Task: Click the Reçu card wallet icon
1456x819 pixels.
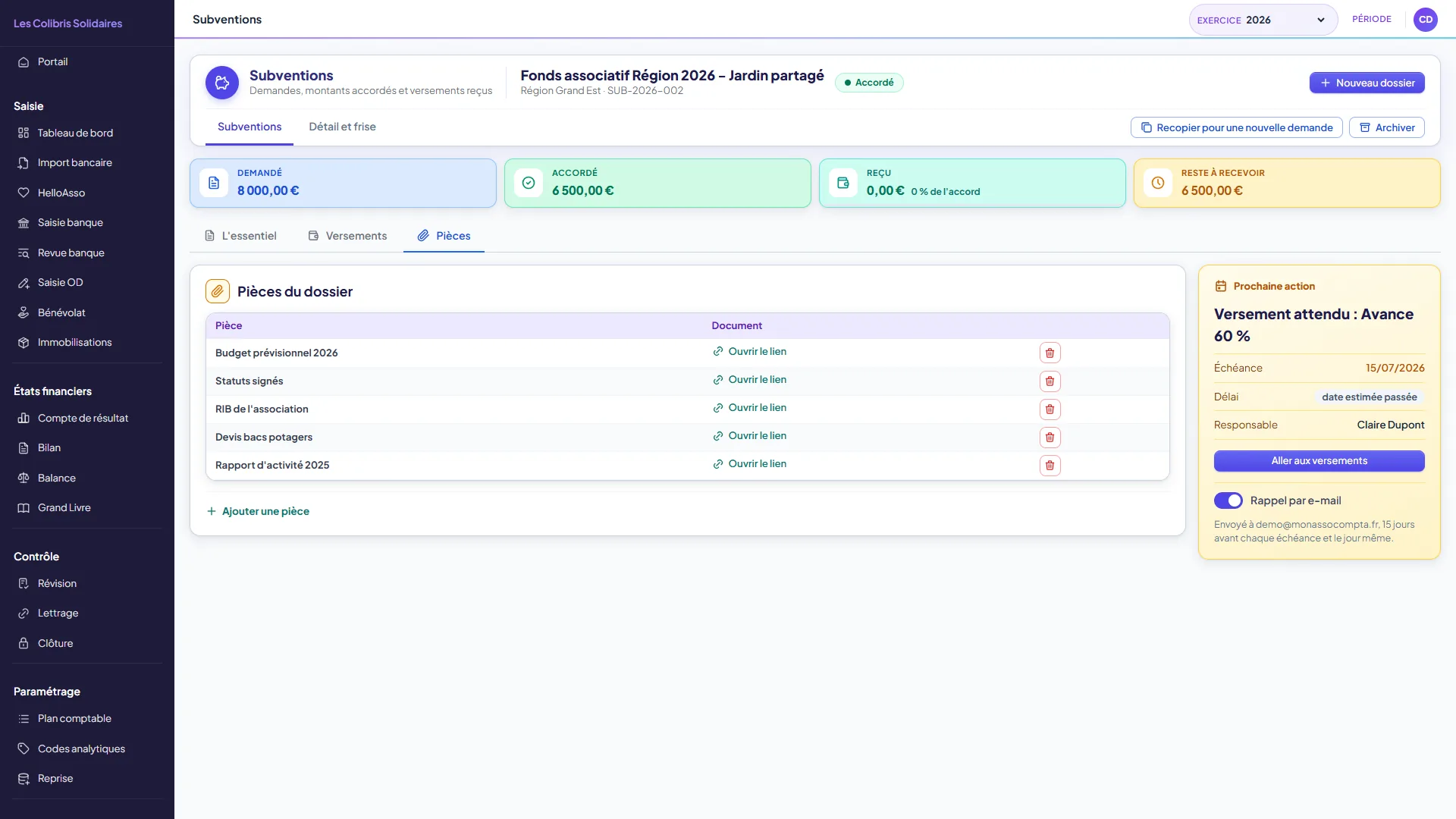Action: click(x=843, y=183)
